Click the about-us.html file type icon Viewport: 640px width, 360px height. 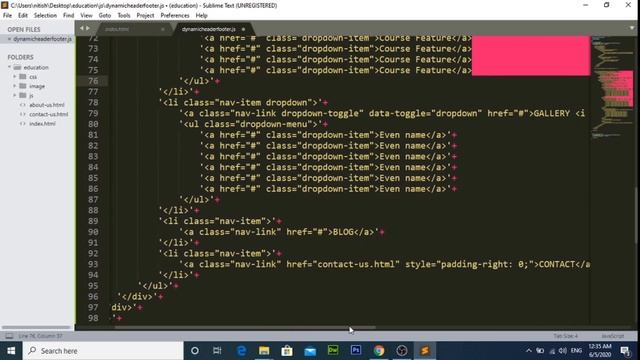coord(23,105)
